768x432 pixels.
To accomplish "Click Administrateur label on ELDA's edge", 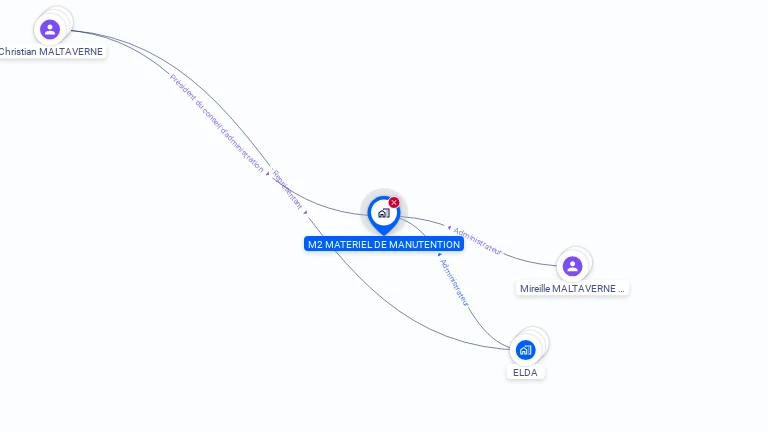I will click(x=455, y=283).
